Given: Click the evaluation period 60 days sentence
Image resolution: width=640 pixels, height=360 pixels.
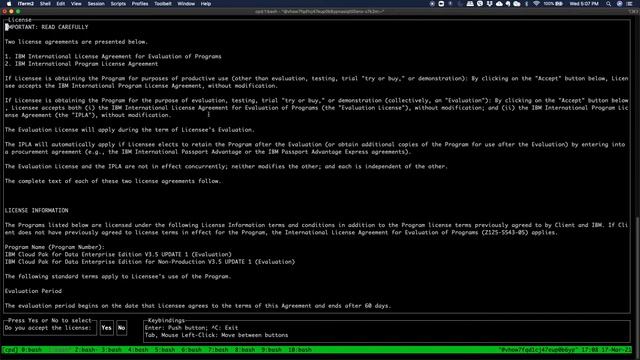Looking at the screenshot, I should point(198,306).
